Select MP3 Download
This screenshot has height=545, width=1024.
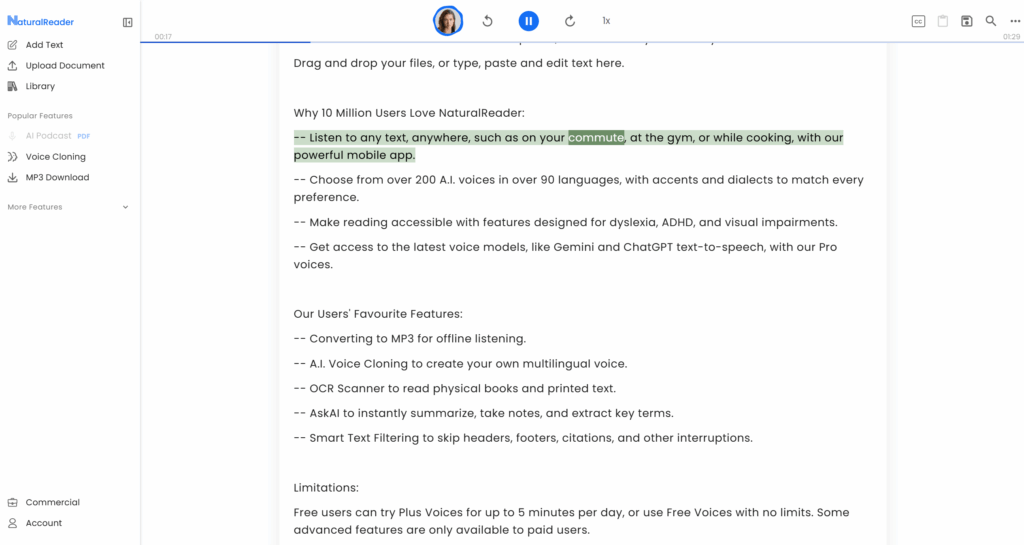point(57,178)
